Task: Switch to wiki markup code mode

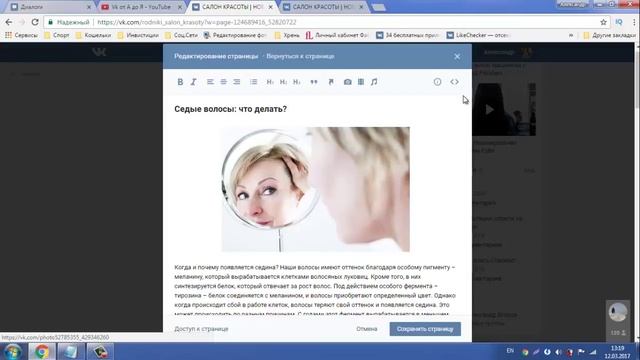Action: tap(454, 82)
